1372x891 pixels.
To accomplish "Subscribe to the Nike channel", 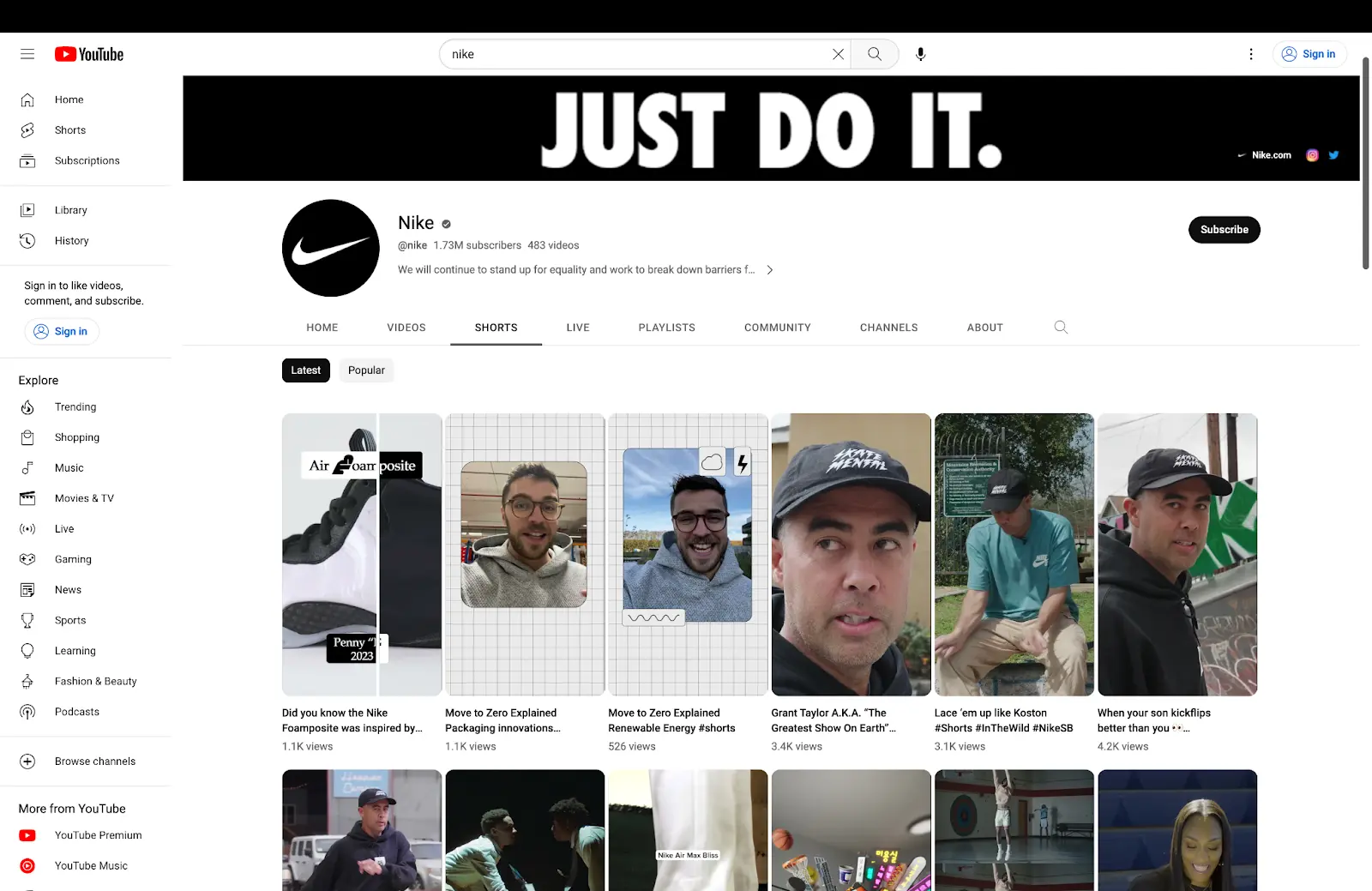I will point(1224,230).
